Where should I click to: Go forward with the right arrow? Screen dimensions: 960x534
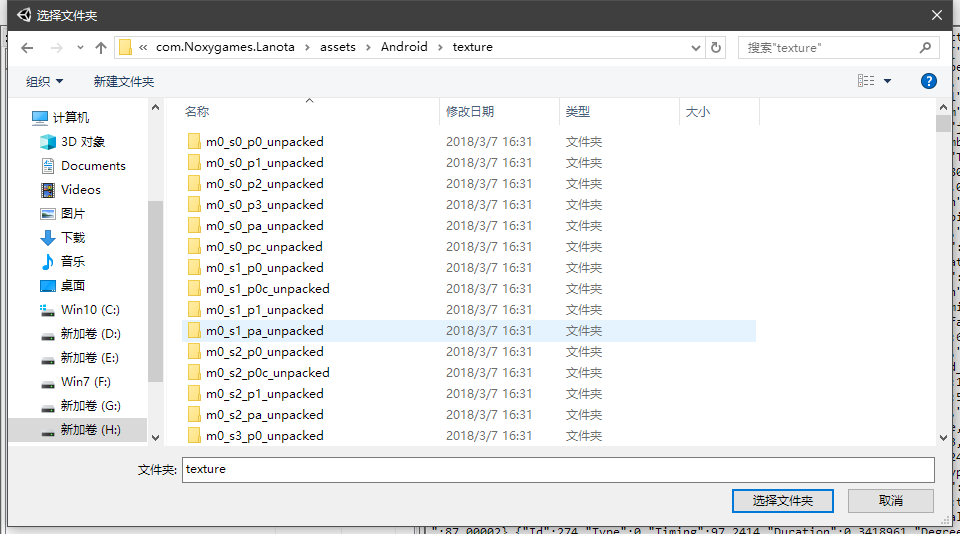click(56, 48)
